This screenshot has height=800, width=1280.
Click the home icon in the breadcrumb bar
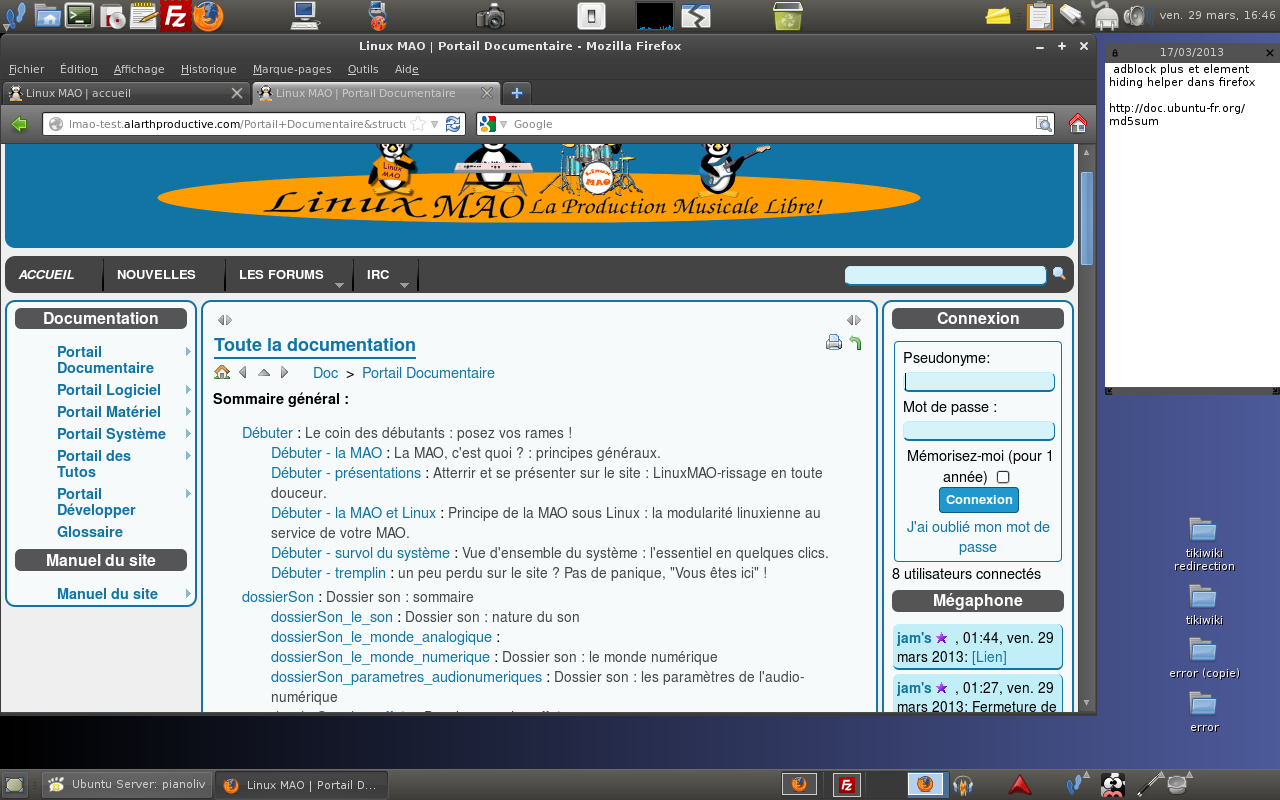222,372
